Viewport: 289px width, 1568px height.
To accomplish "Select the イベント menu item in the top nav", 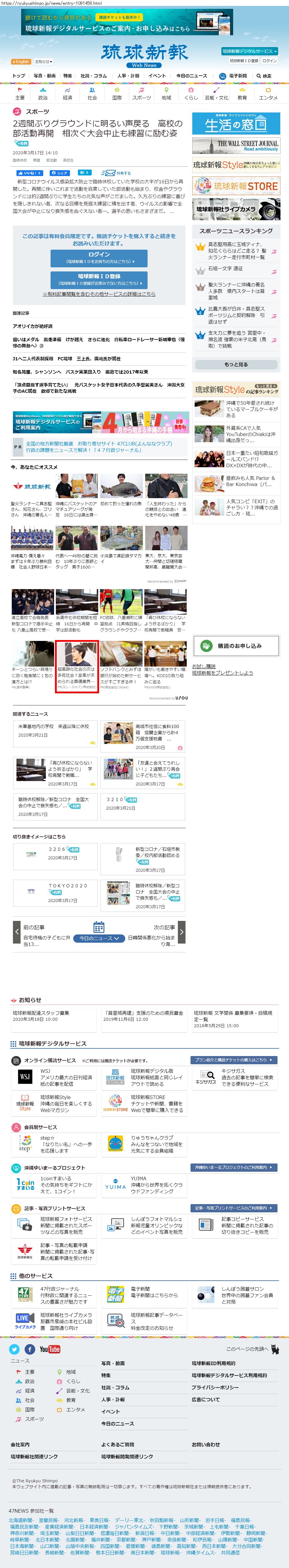I will click(x=157, y=76).
